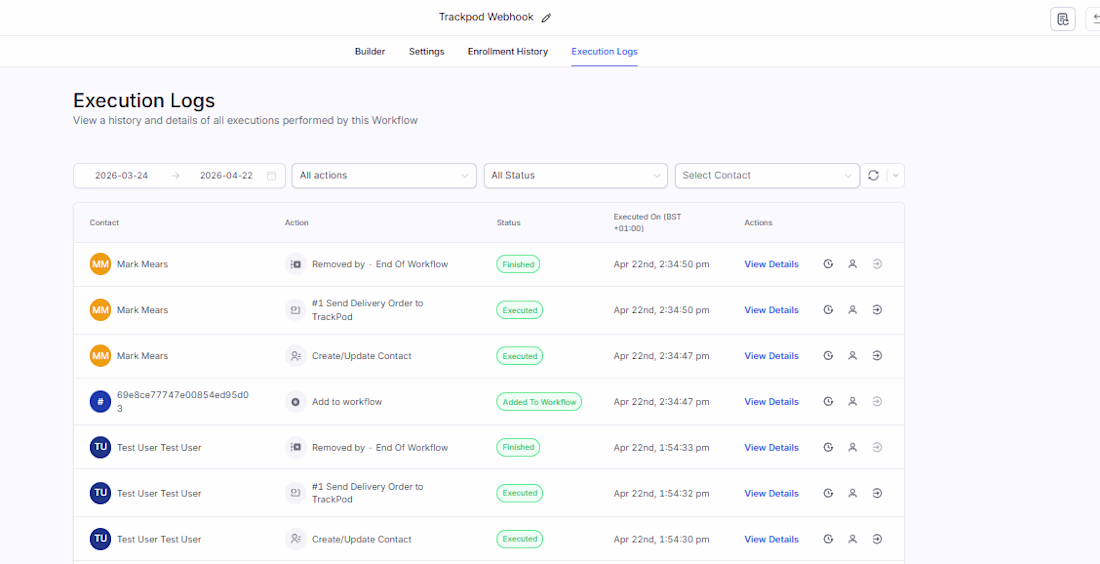1100x564 pixels.
Task: Expand the All actions dropdown
Action: pyautogui.click(x=384, y=175)
